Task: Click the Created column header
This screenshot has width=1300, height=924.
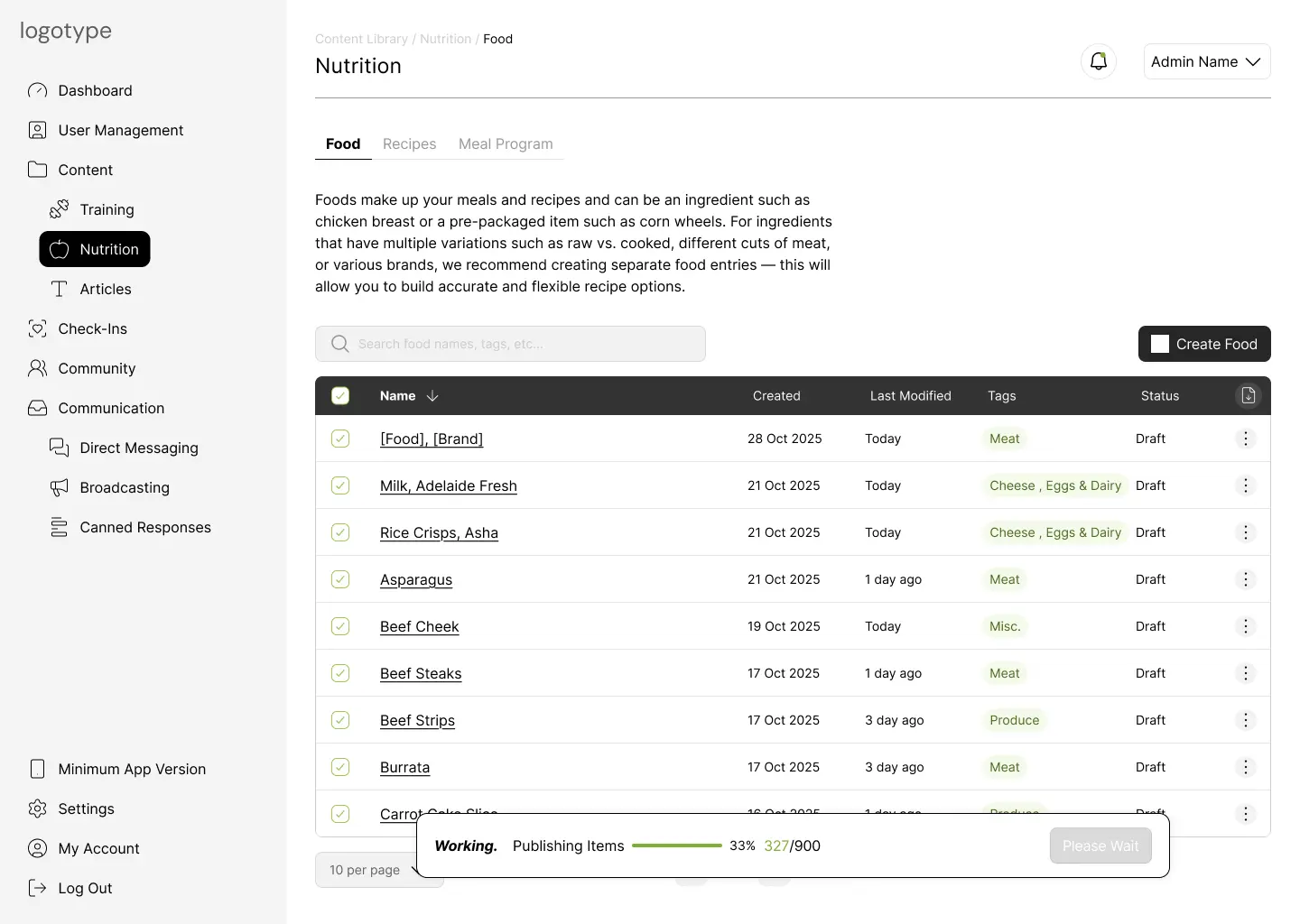Action: pos(776,395)
